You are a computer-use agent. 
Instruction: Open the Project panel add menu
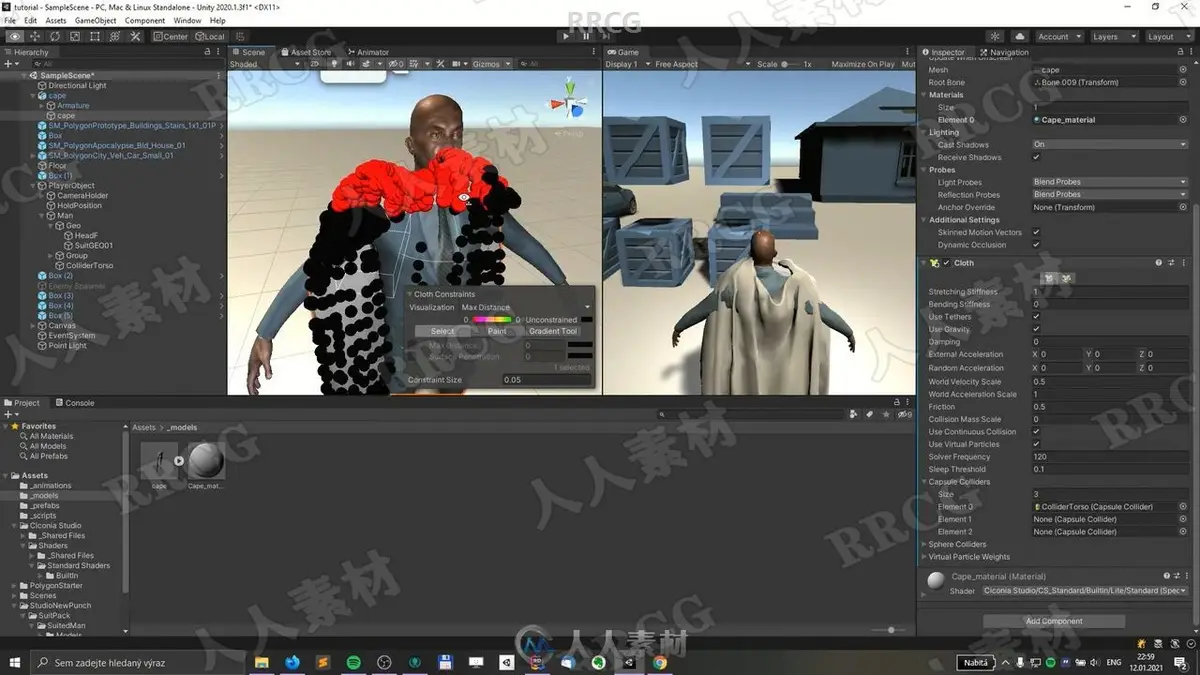pos(11,414)
